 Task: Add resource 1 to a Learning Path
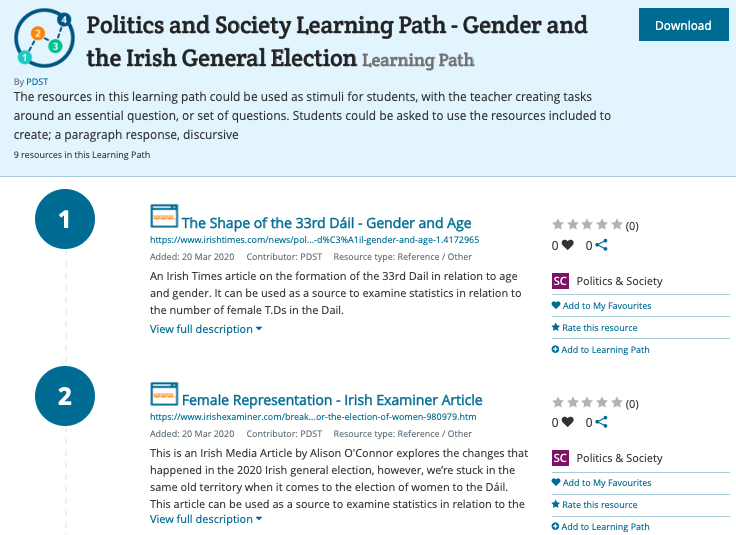tap(601, 350)
